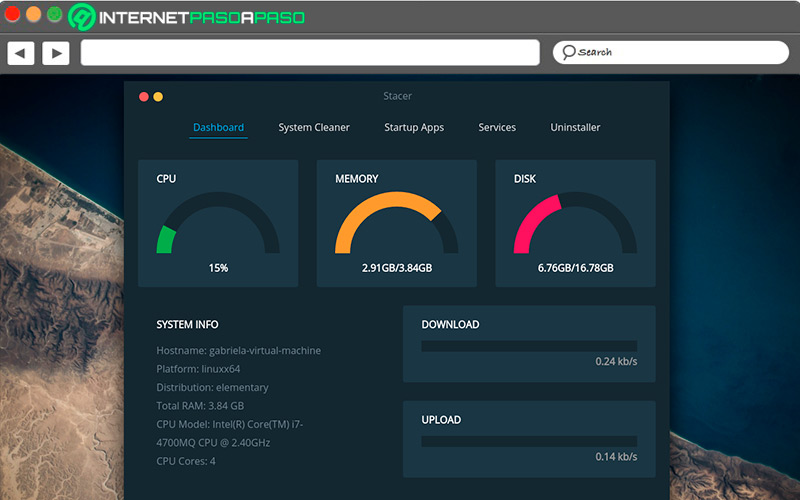Click the red browser frame close button
The height and width of the screenshot is (500, 800).
(x=12, y=14)
